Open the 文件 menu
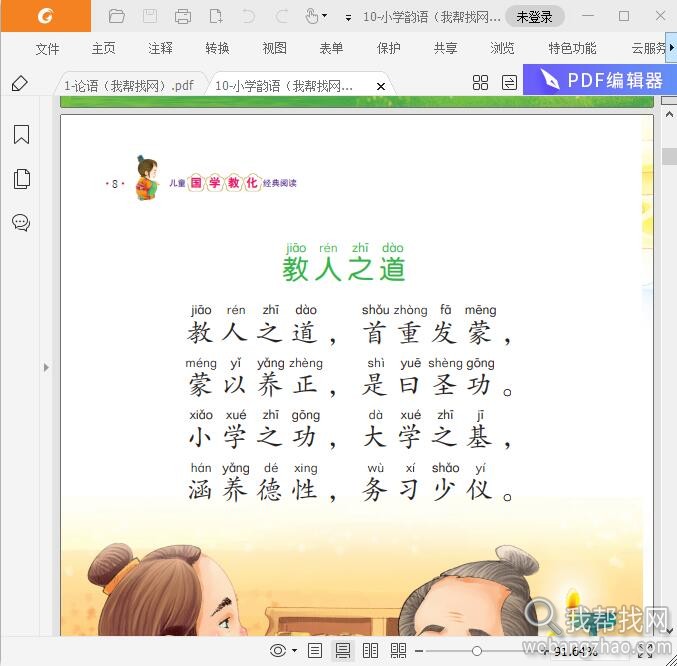 click(x=47, y=48)
